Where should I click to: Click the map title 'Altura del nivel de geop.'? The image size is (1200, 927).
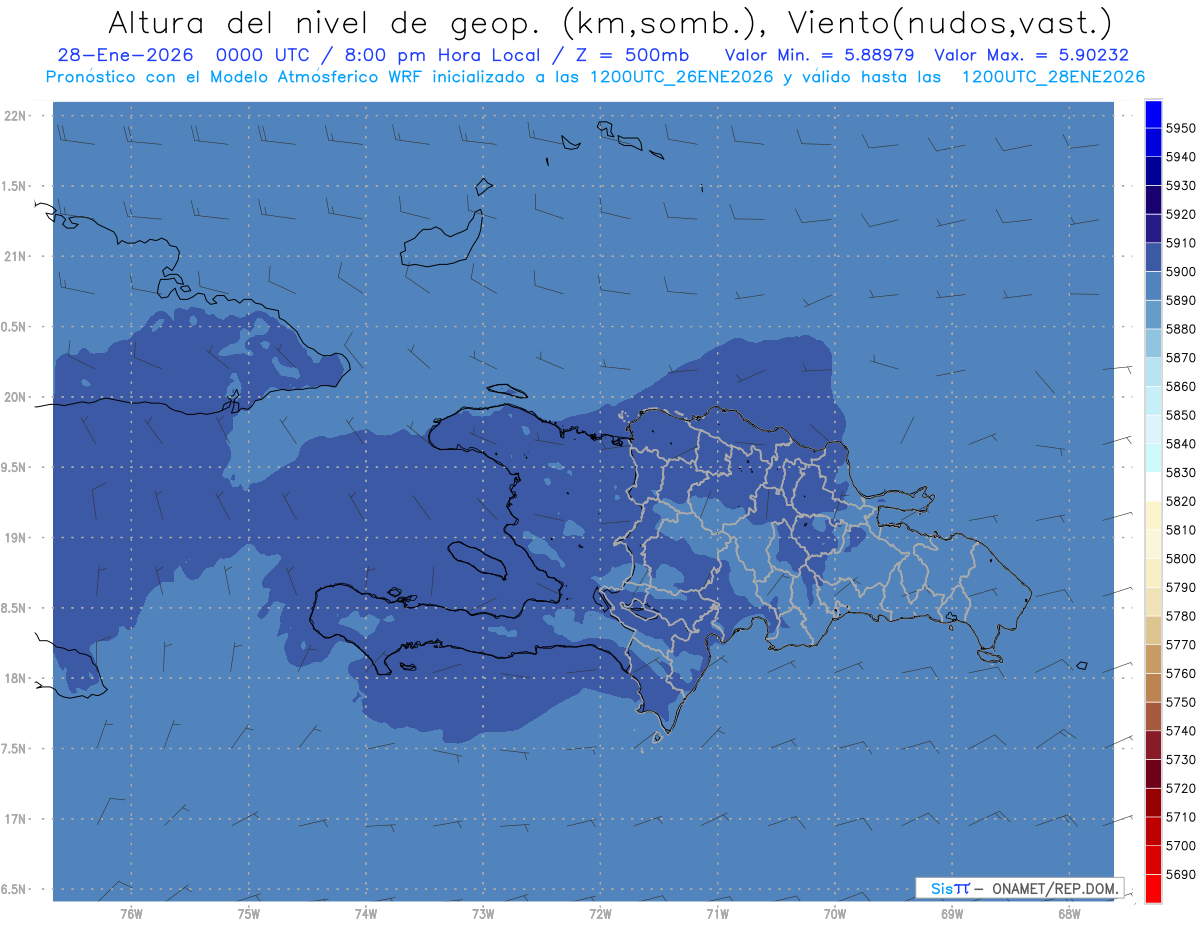click(x=324, y=21)
